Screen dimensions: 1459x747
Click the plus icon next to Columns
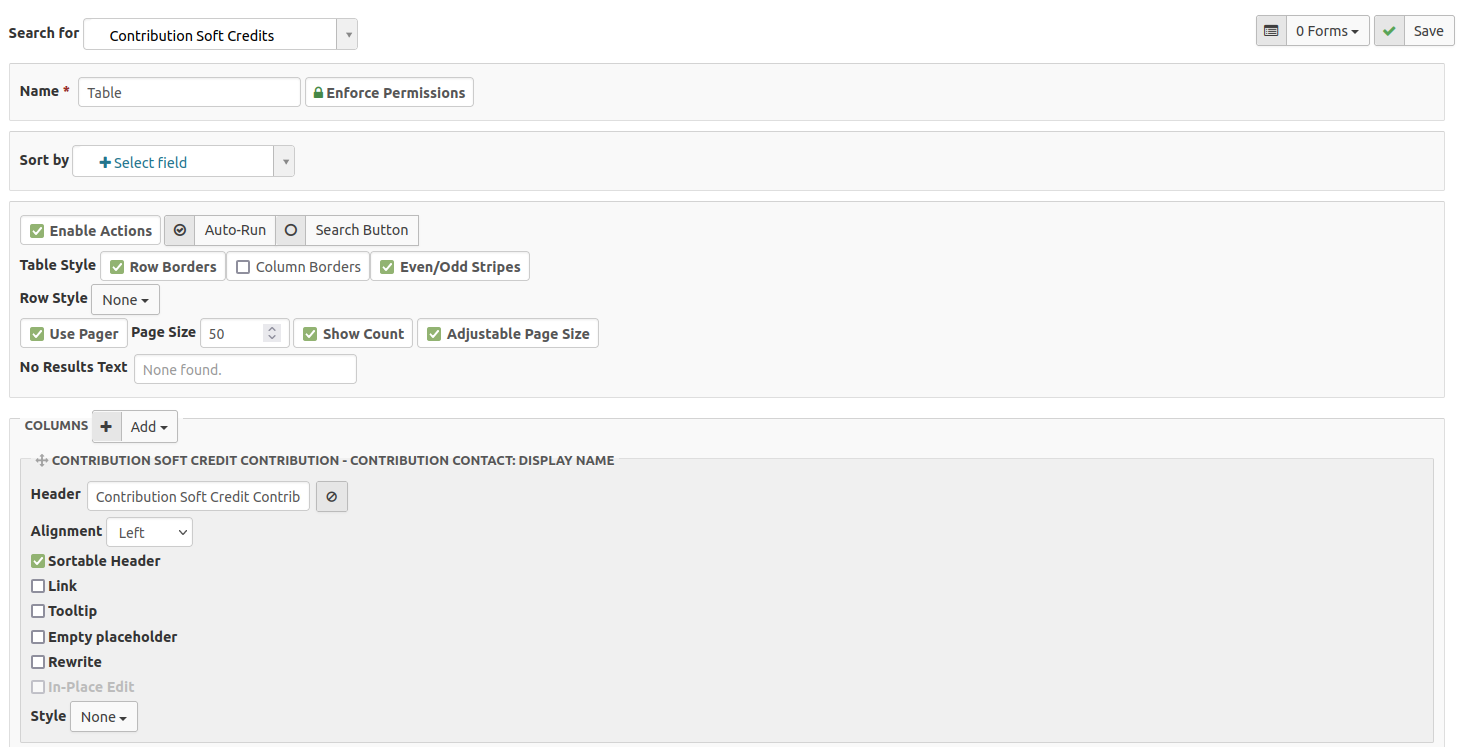(x=106, y=427)
